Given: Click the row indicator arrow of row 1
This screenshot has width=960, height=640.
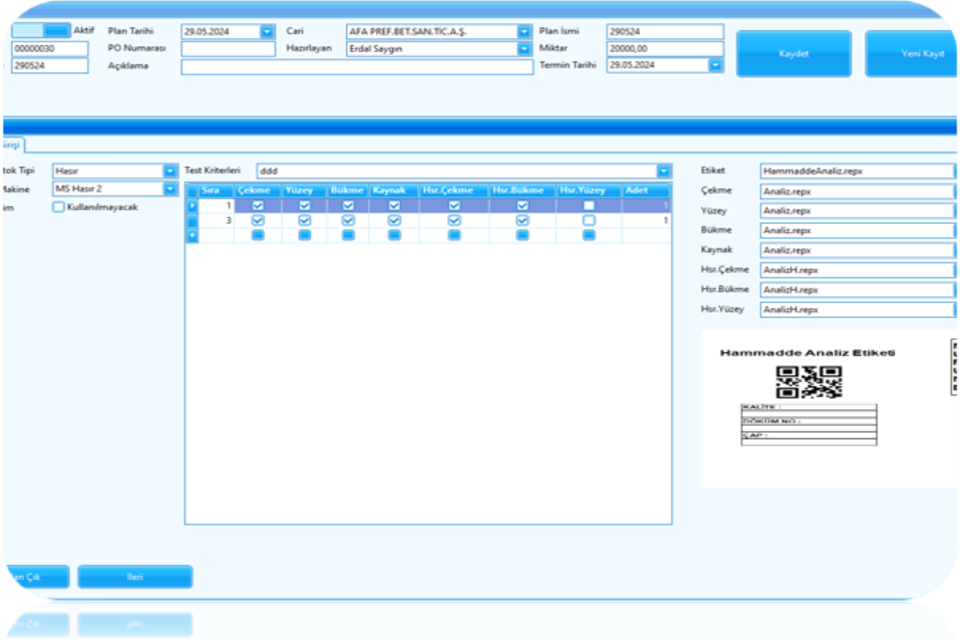Looking at the screenshot, I should [193, 205].
